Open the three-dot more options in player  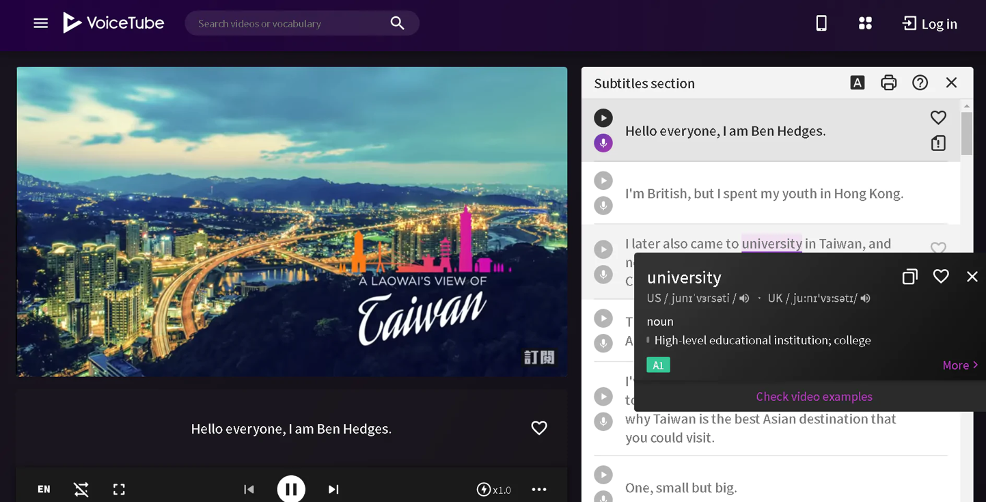pyautogui.click(x=539, y=489)
